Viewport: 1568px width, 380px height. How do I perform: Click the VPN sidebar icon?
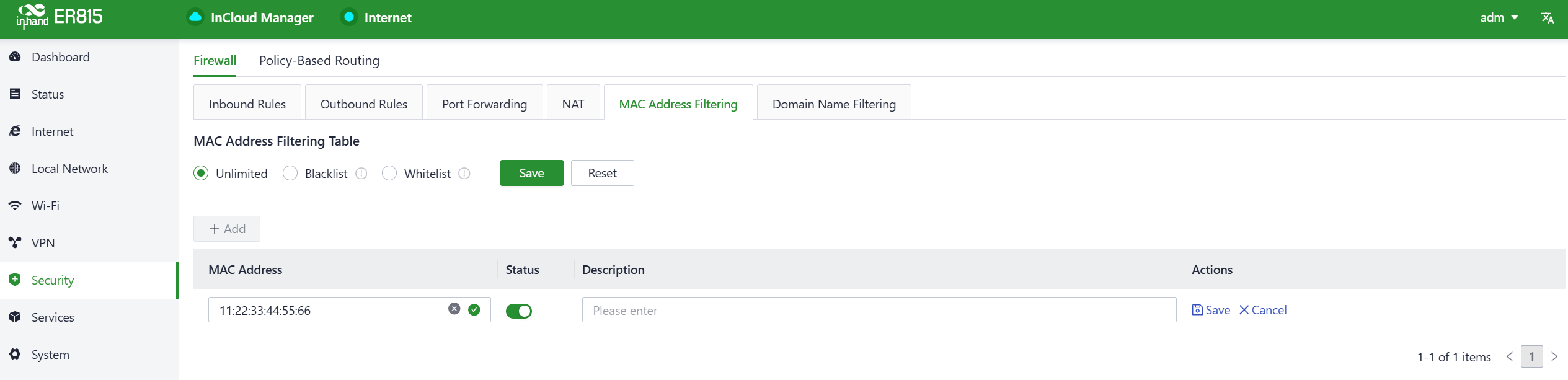[x=16, y=243]
